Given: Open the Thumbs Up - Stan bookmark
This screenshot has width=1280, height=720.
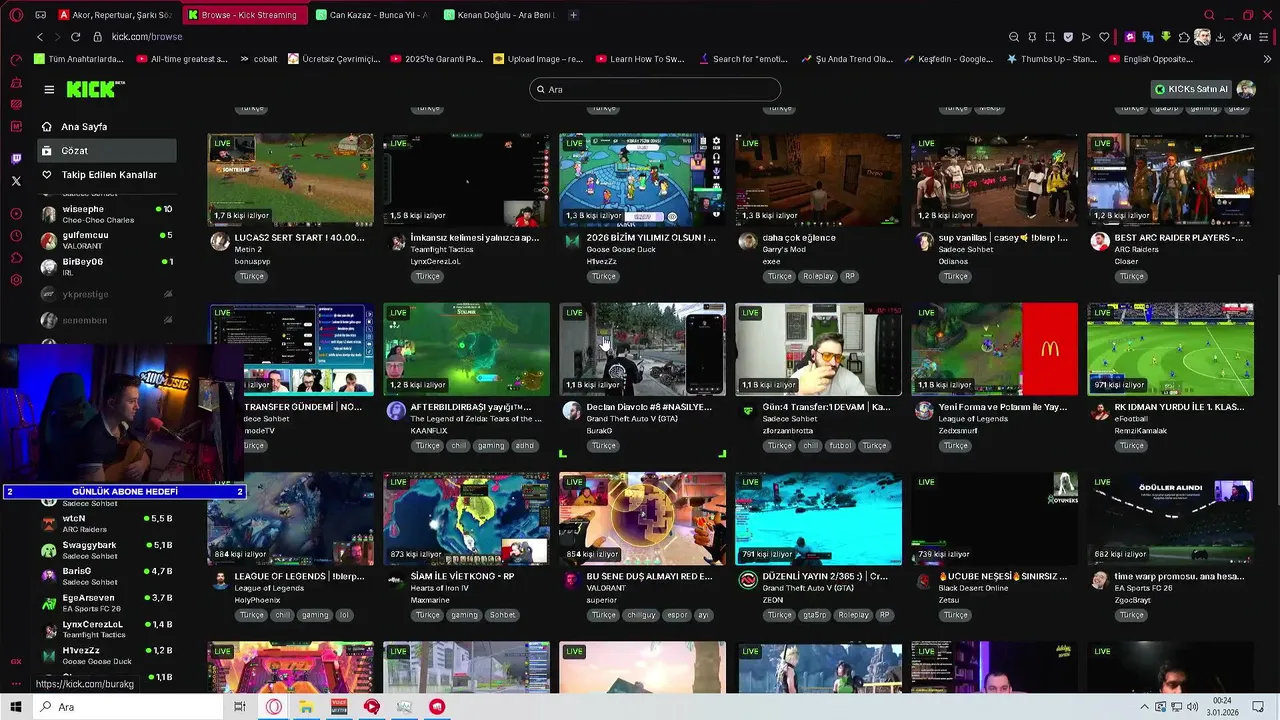Looking at the screenshot, I should pos(1052,59).
